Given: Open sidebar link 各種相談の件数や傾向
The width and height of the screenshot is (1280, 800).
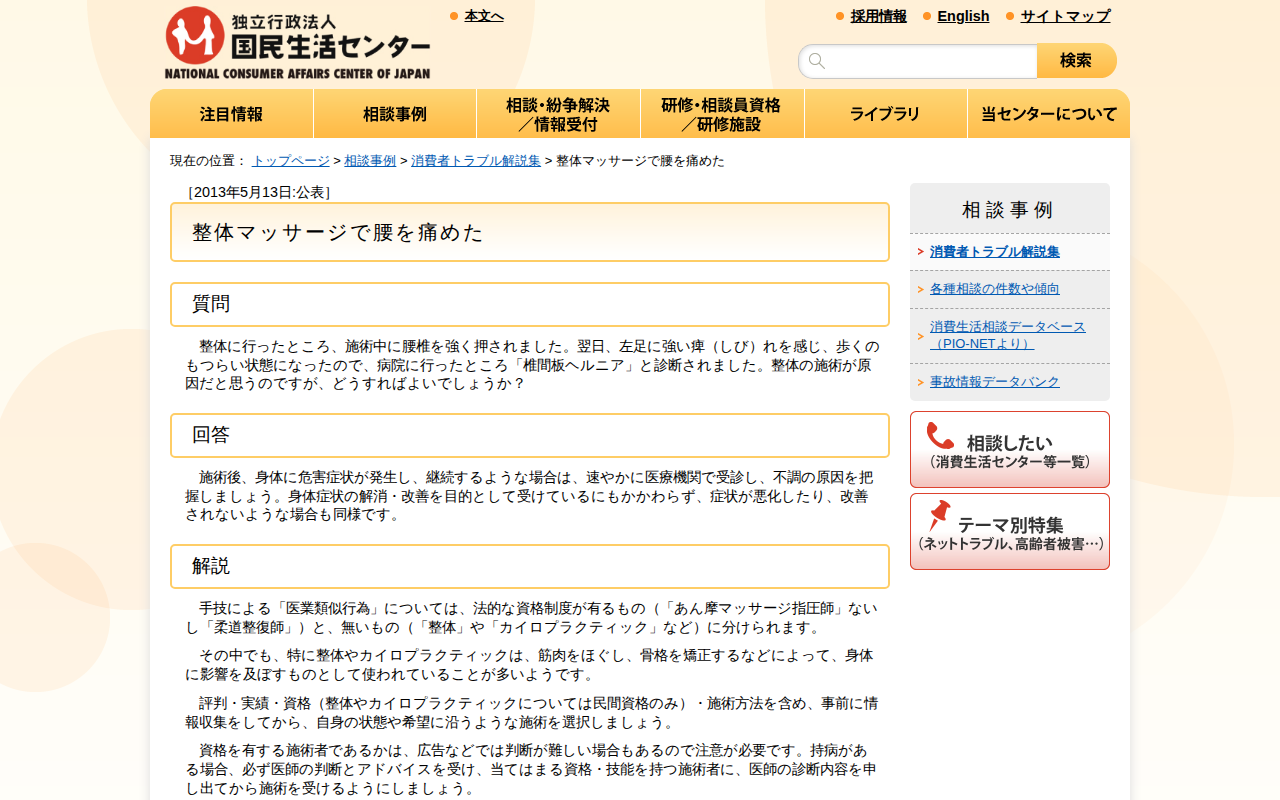Looking at the screenshot, I should pos(995,289).
